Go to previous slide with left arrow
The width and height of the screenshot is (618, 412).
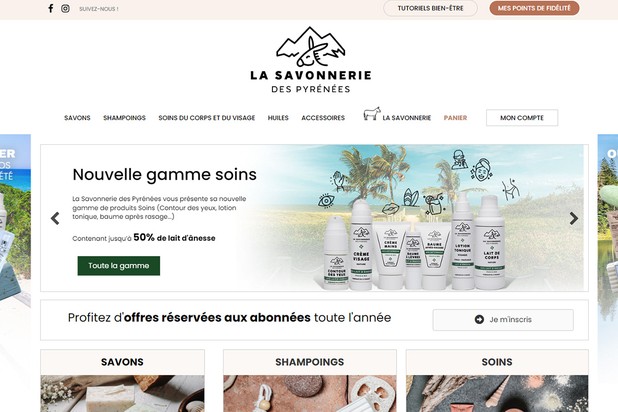click(x=55, y=218)
